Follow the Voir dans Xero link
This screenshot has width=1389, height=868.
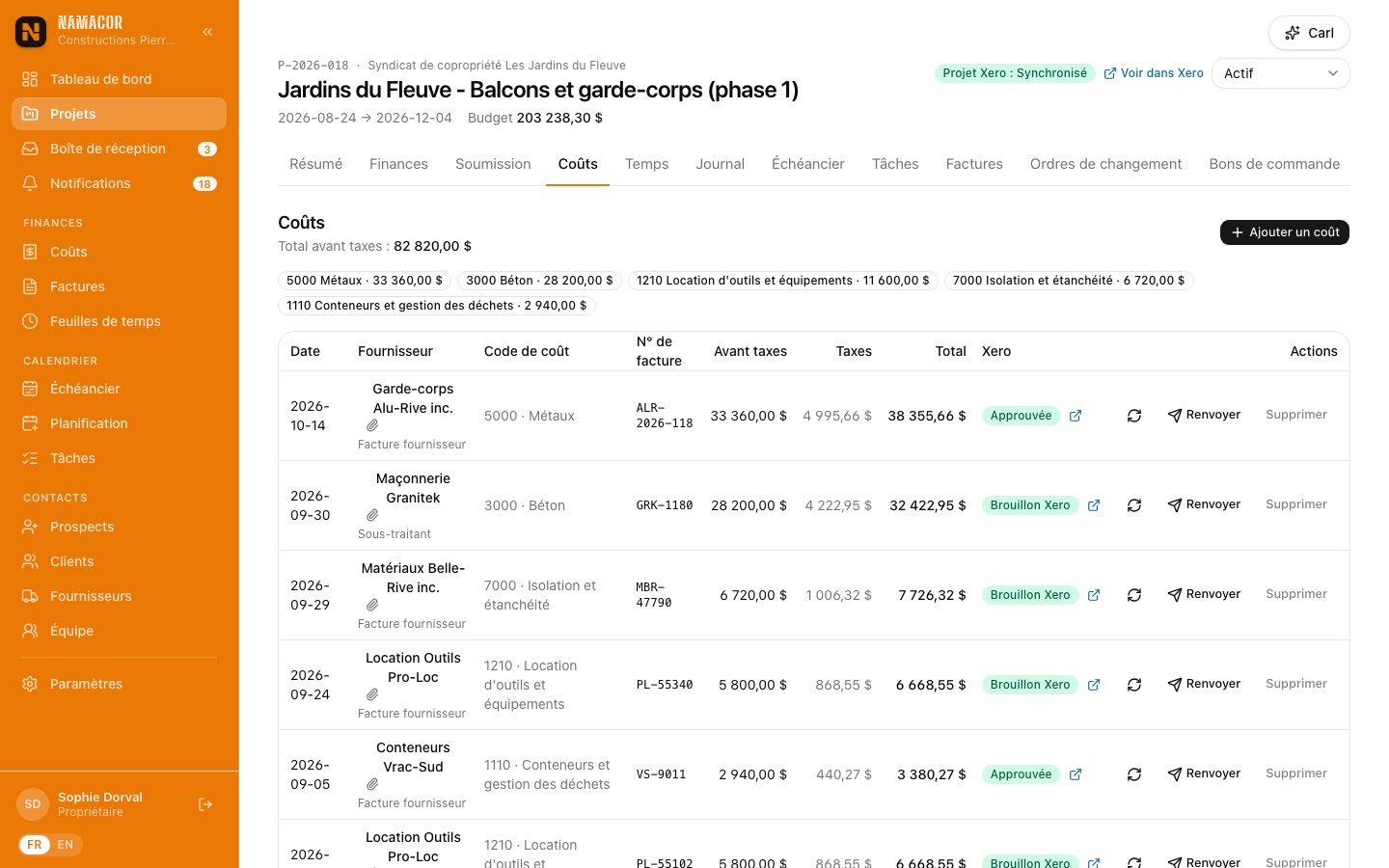pyautogui.click(x=1154, y=73)
